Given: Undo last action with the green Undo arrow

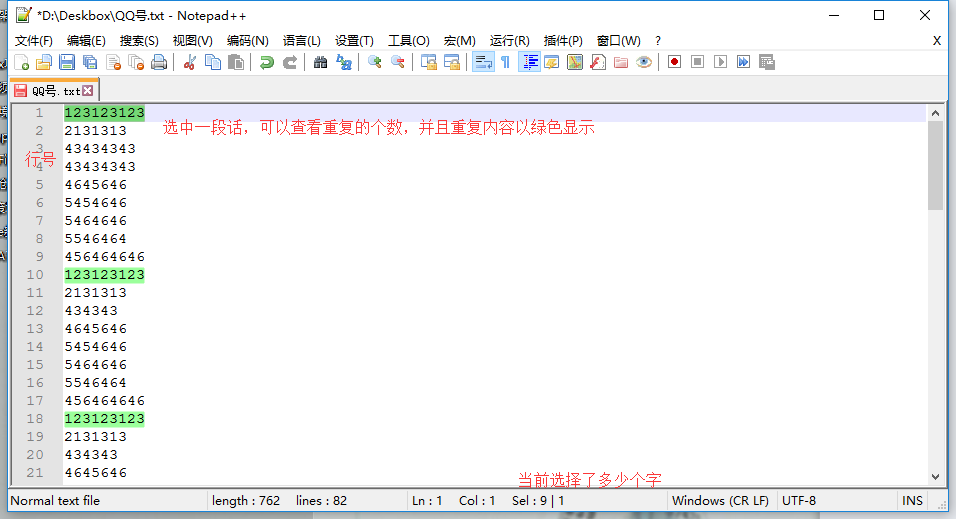Looking at the screenshot, I should point(266,62).
